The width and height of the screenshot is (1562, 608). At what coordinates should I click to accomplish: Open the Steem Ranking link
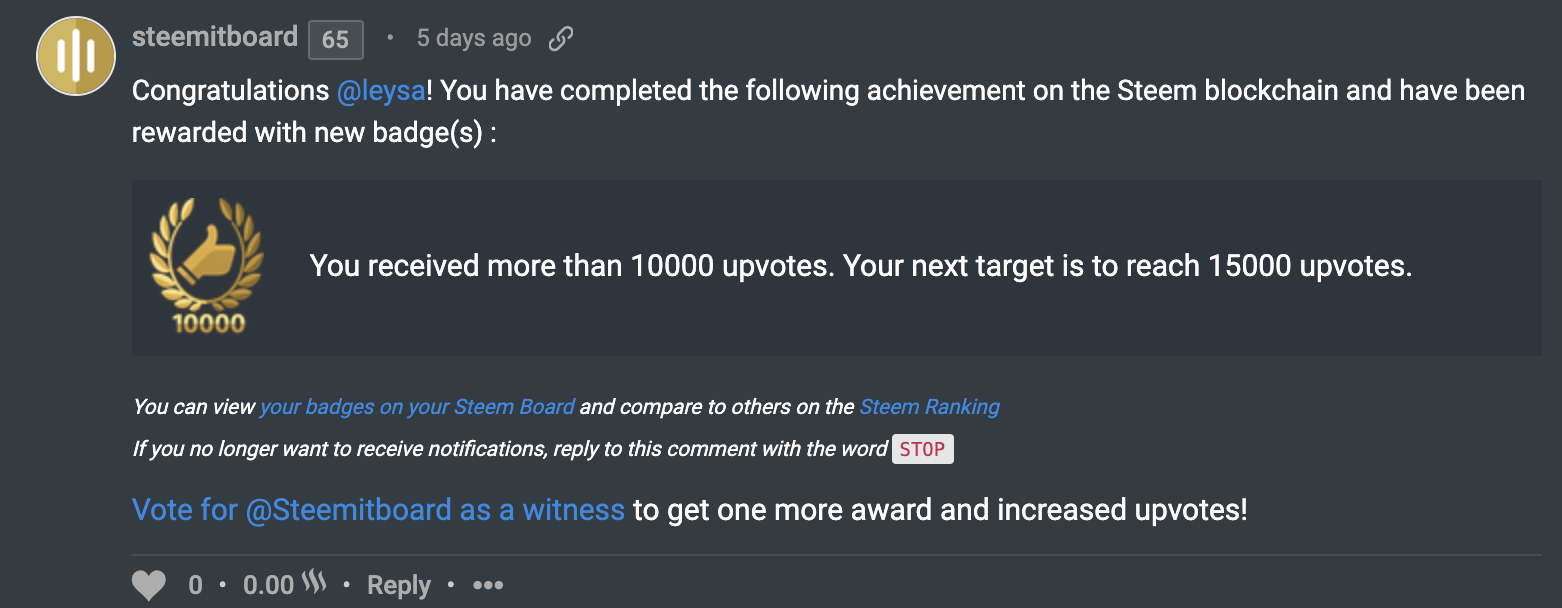[929, 407]
